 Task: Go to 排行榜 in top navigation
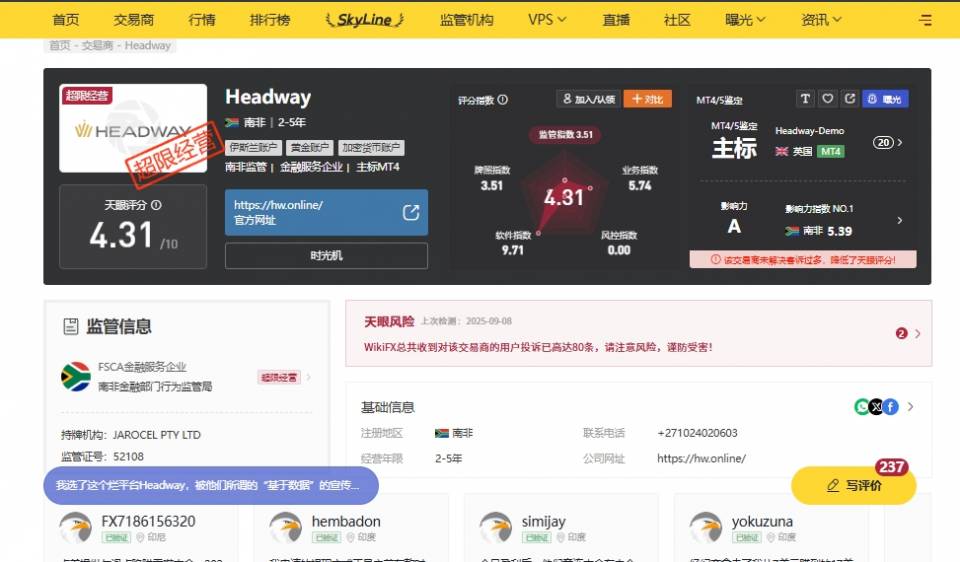click(270, 19)
